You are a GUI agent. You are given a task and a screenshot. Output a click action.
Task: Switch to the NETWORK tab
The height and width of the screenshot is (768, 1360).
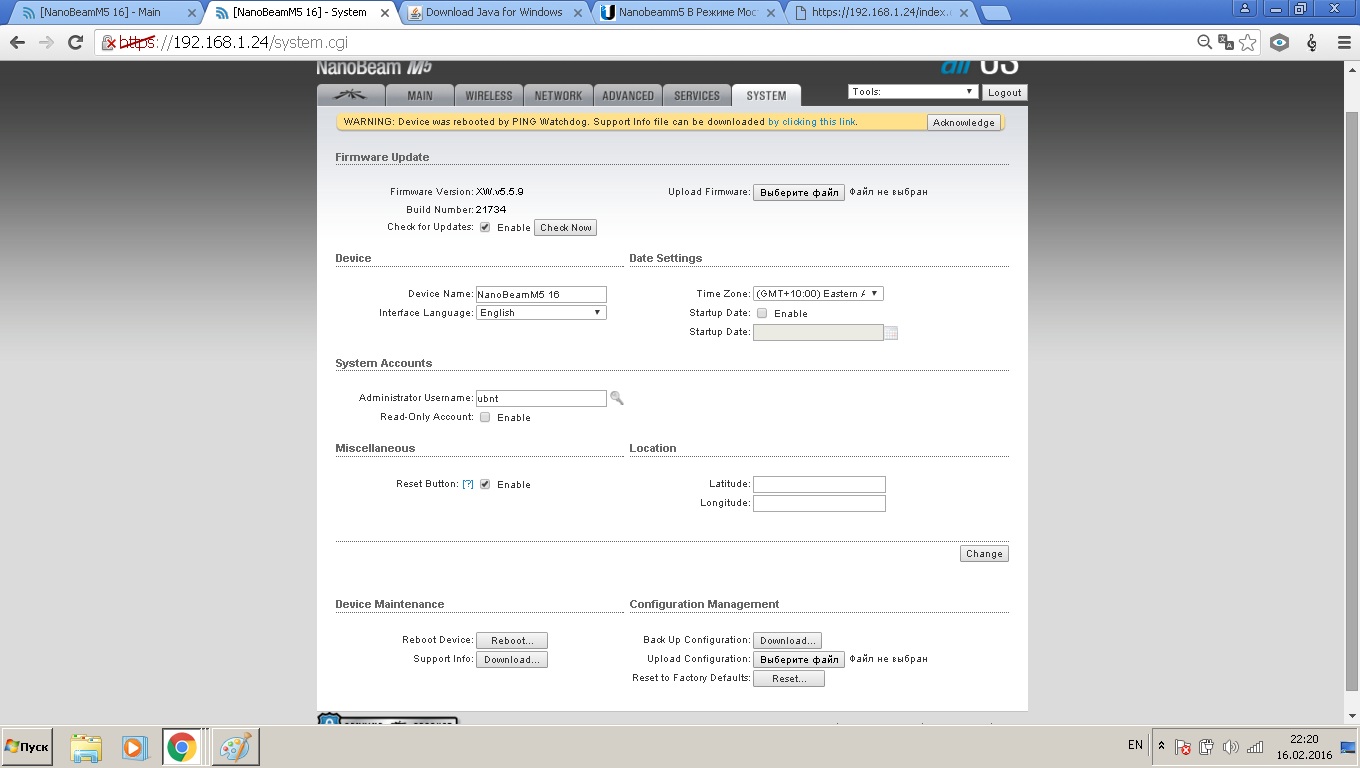[558, 95]
